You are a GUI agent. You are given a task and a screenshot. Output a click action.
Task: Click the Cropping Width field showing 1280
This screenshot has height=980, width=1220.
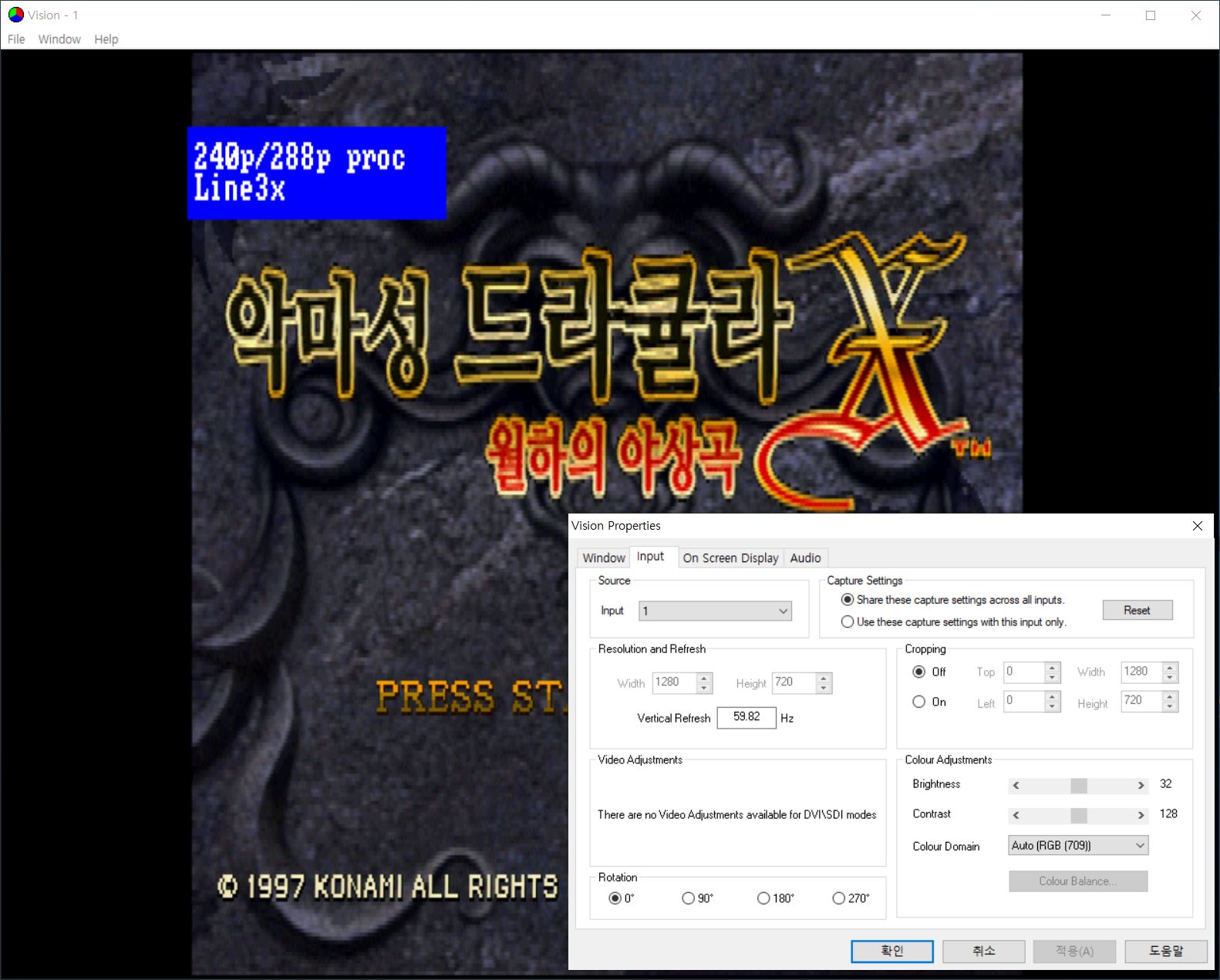1141,672
